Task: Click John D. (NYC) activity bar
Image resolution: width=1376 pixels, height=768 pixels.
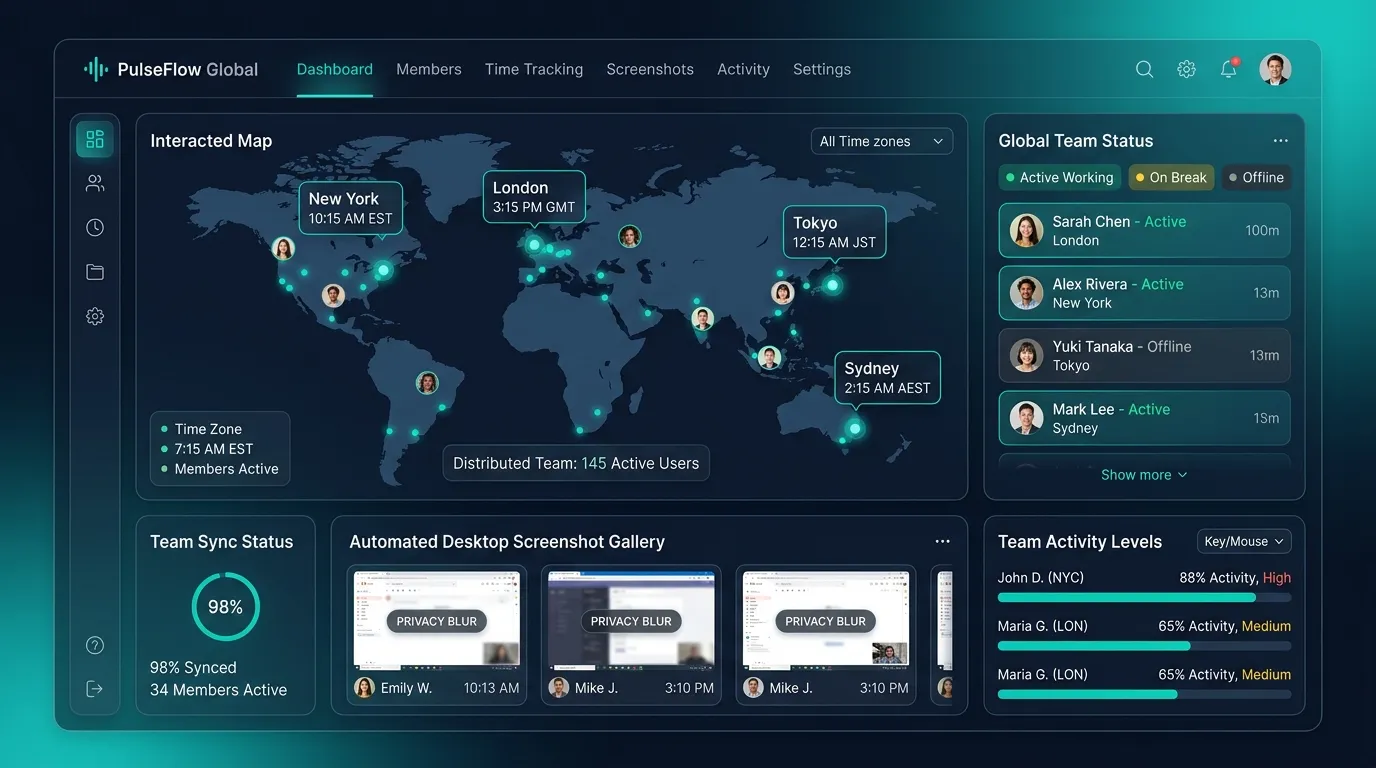Action: tap(1144, 597)
